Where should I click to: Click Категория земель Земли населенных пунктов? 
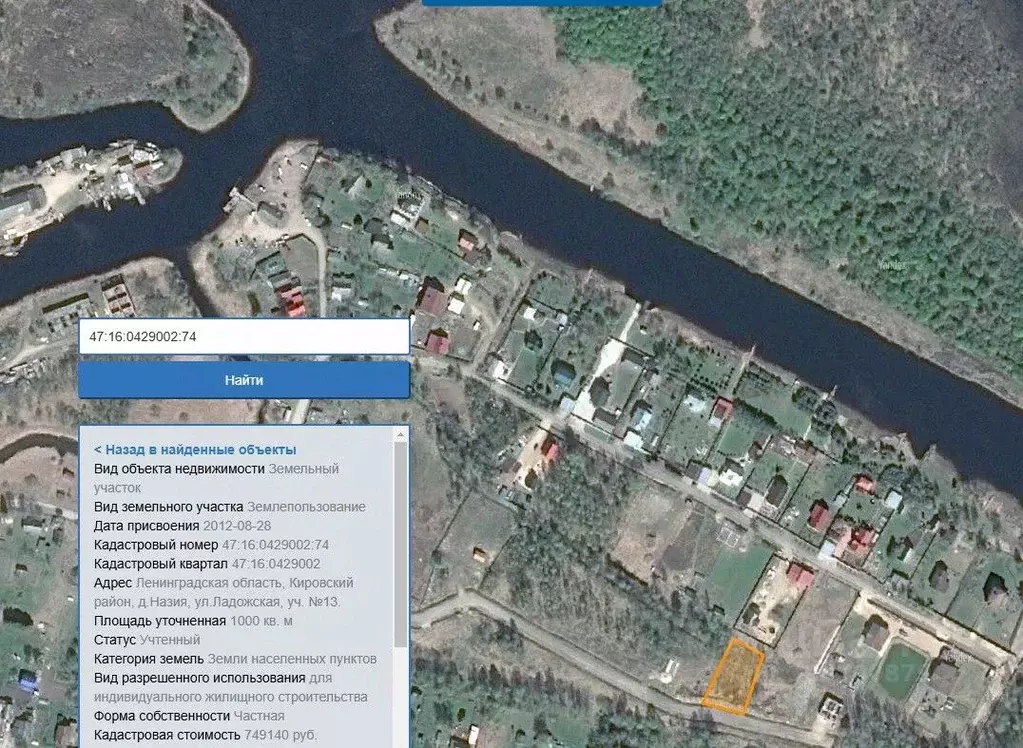click(235, 659)
